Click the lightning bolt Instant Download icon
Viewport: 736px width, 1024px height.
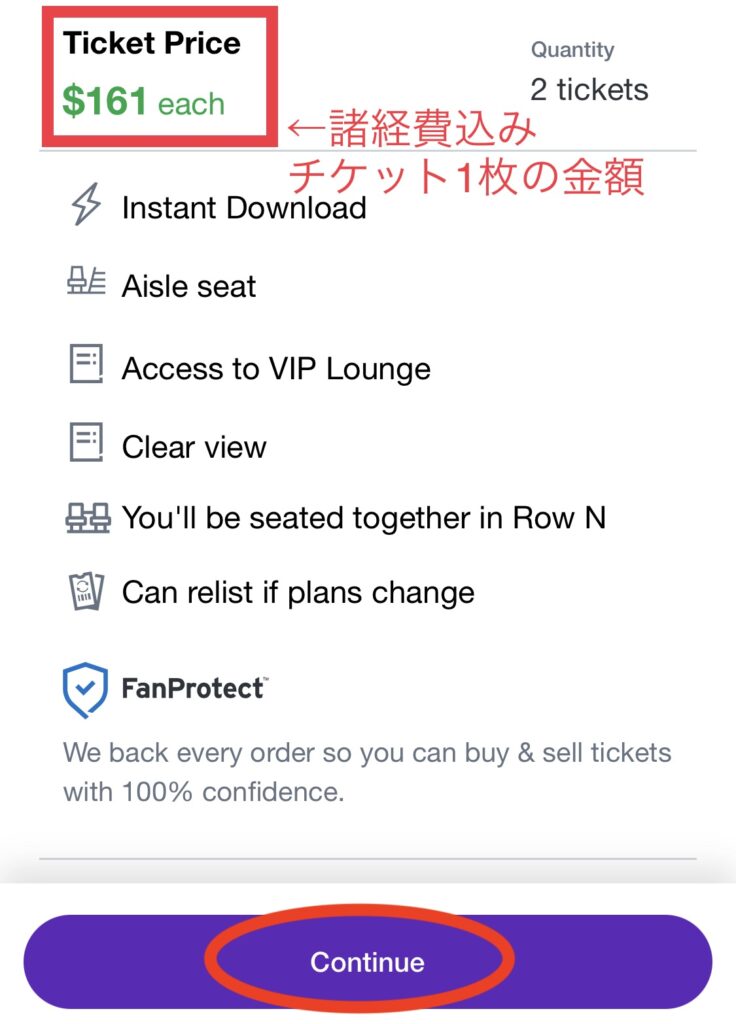coord(86,204)
